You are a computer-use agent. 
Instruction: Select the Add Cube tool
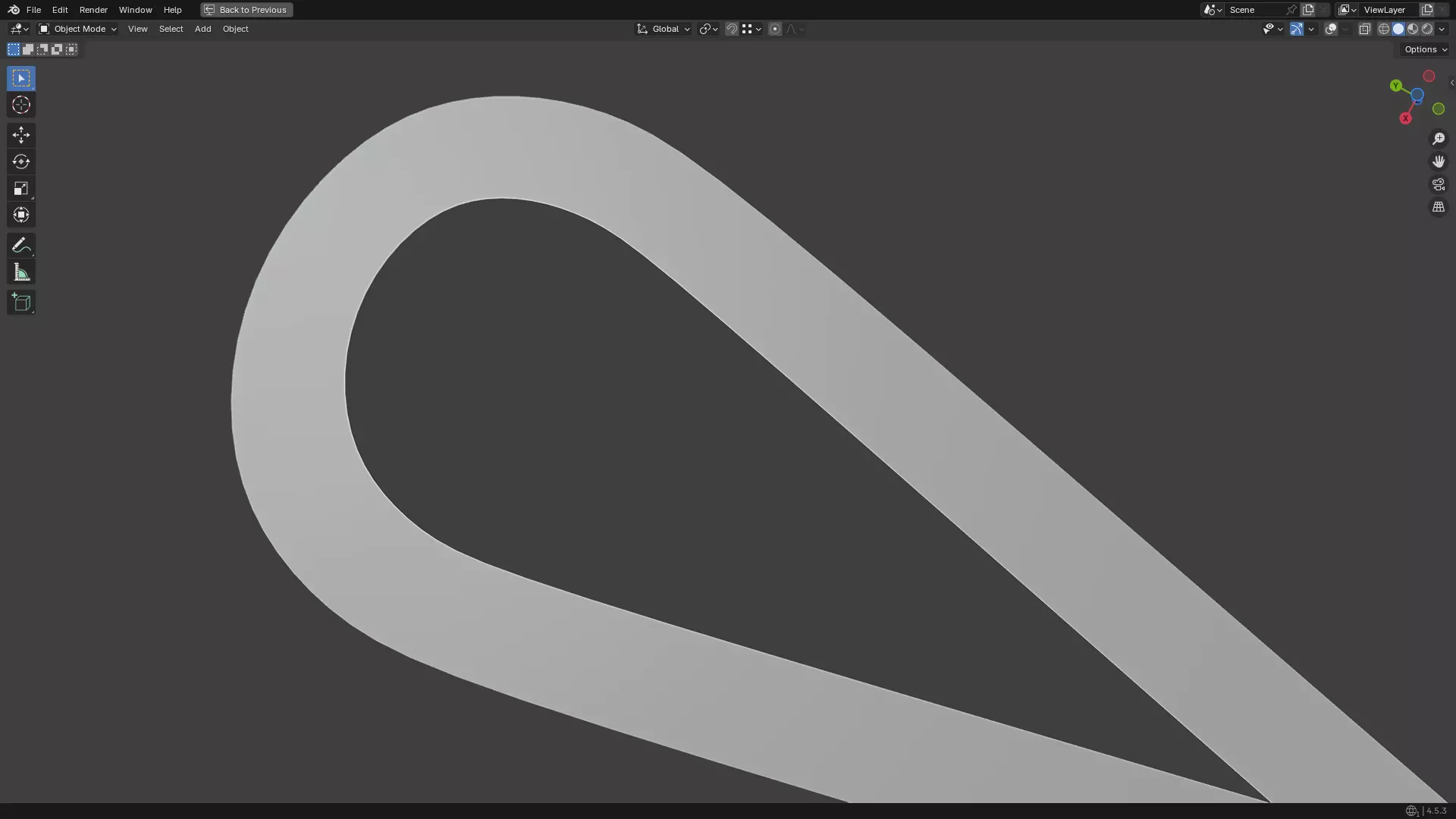[x=20, y=303]
